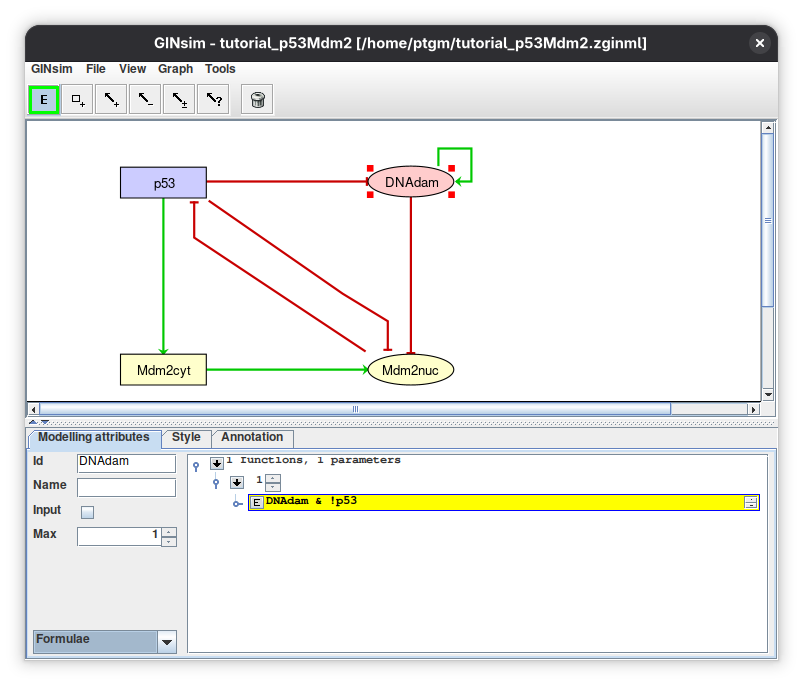The height and width of the screenshot is (685, 803).
Task: Select the Mdm2nuc node
Action: point(411,370)
